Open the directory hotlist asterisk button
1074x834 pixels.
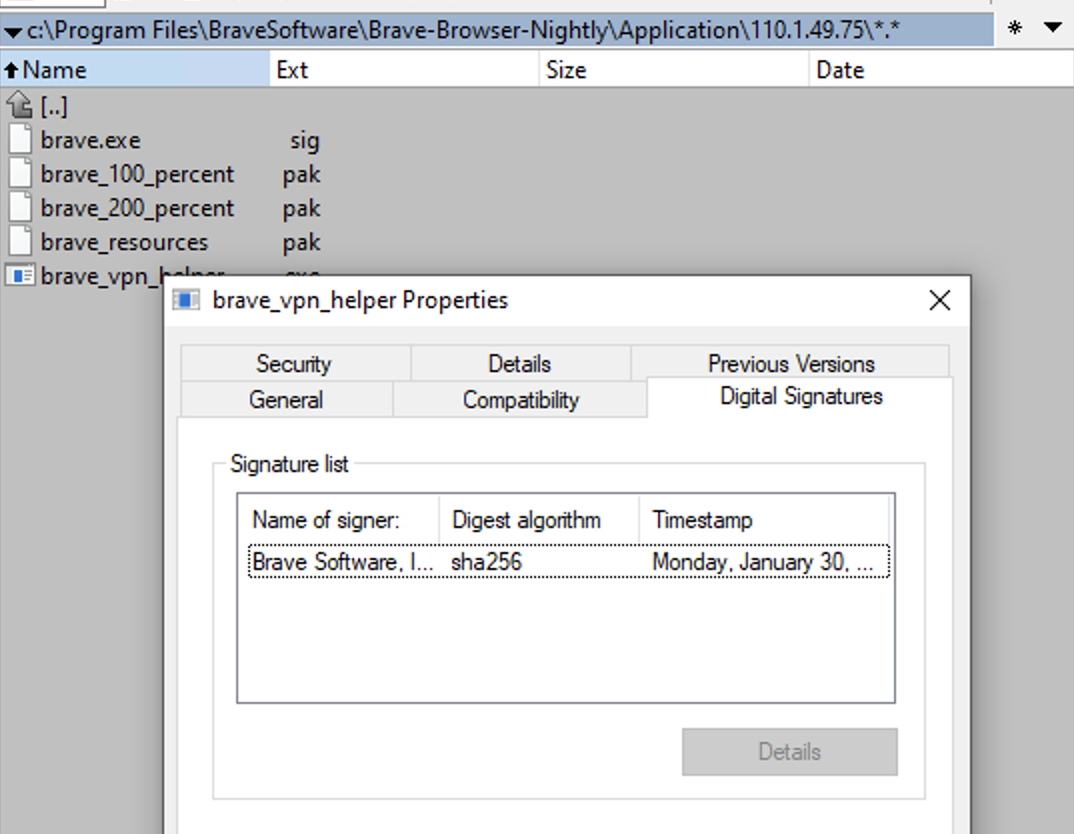1014,29
